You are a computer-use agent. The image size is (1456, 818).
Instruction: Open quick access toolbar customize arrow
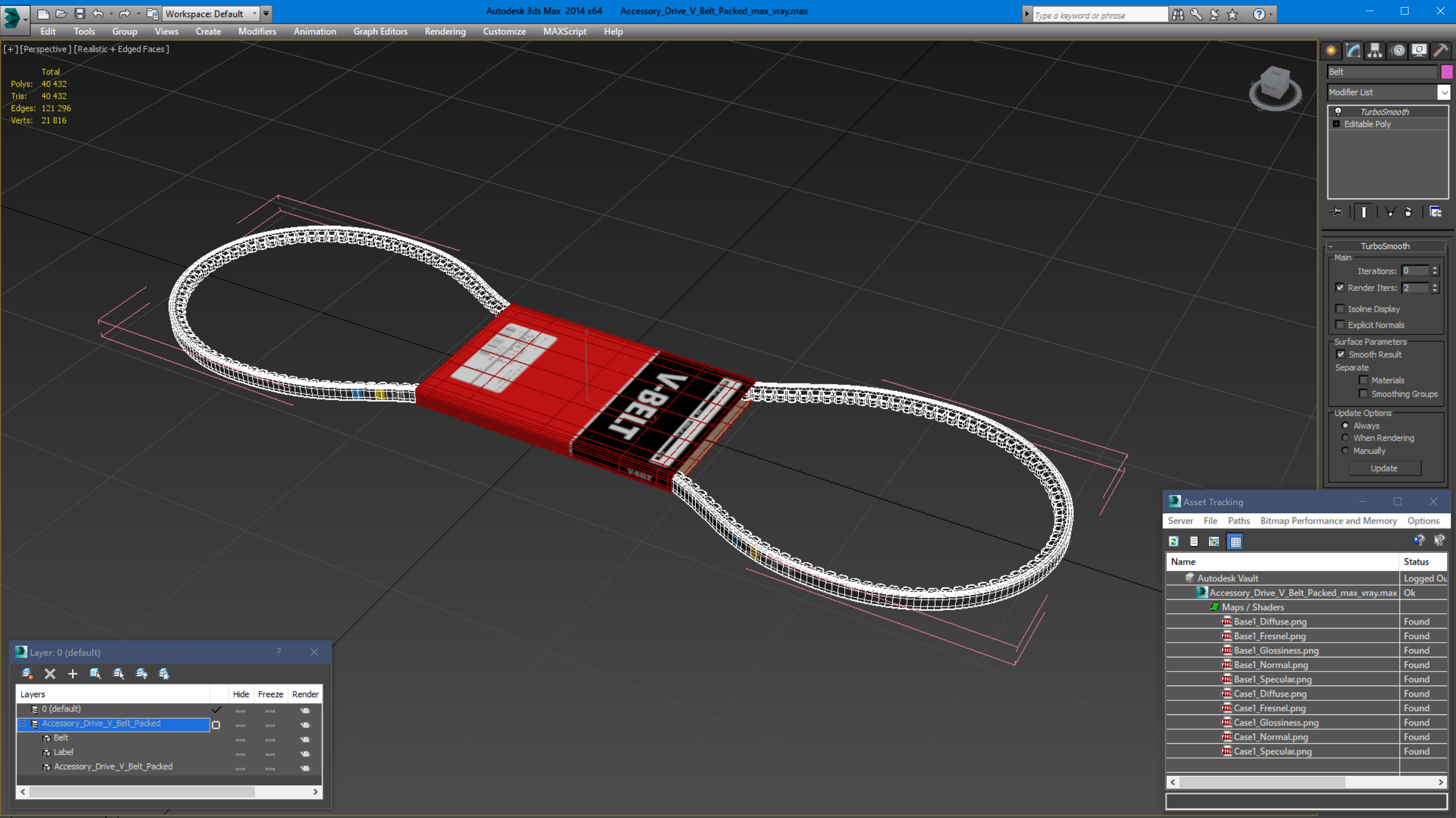266,14
